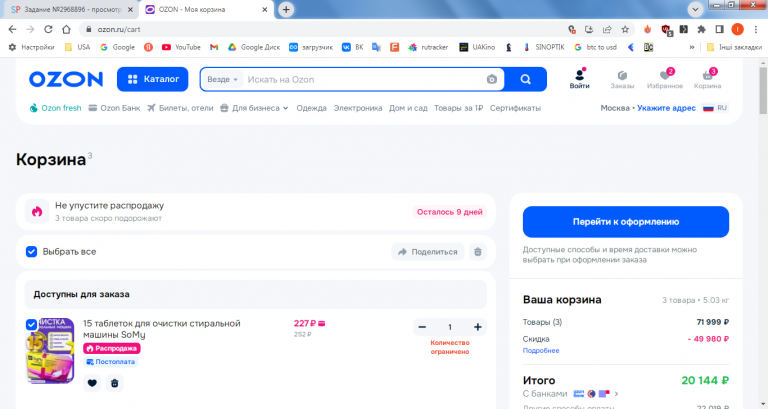Click the Укажите адрес link
Image resolution: width=768 pixels, height=409 pixels.
click(x=666, y=108)
